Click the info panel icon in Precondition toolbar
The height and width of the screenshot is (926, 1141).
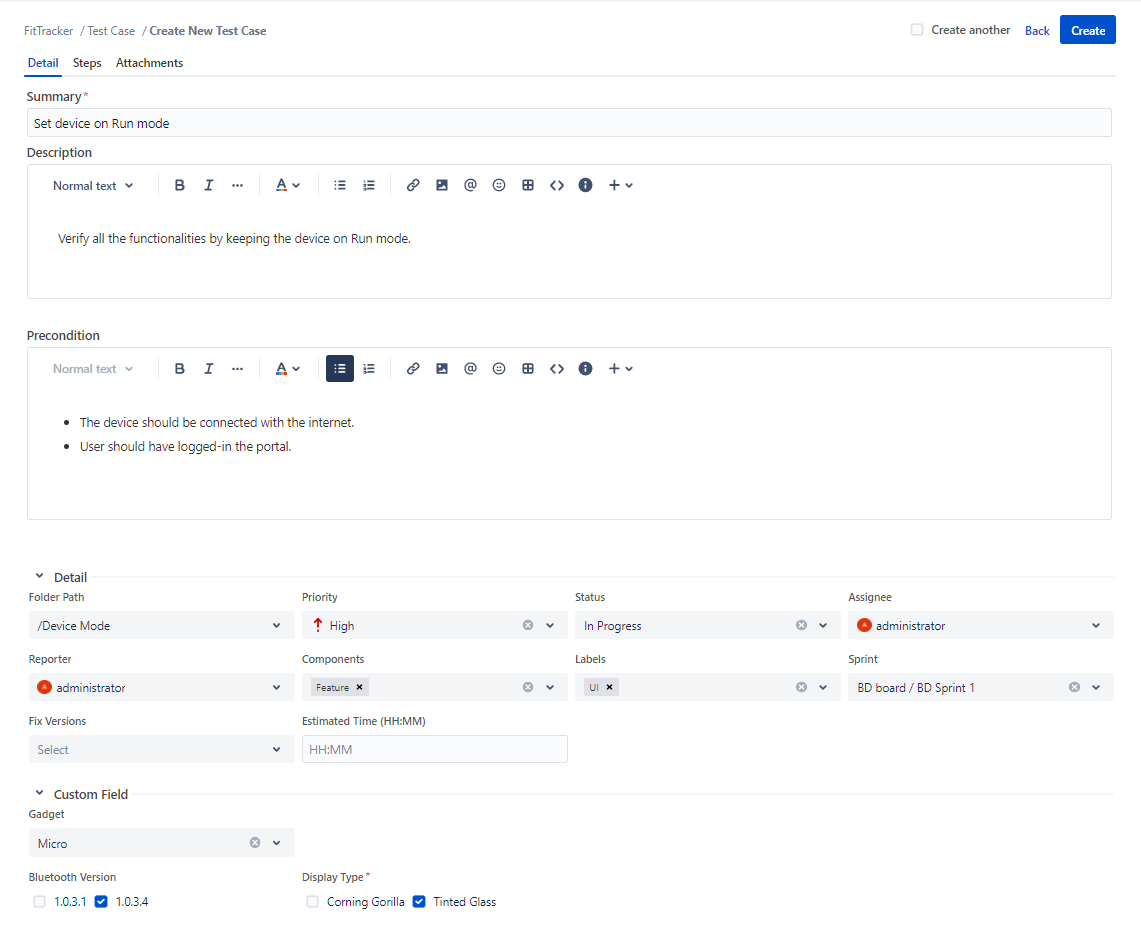pyautogui.click(x=585, y=368)
